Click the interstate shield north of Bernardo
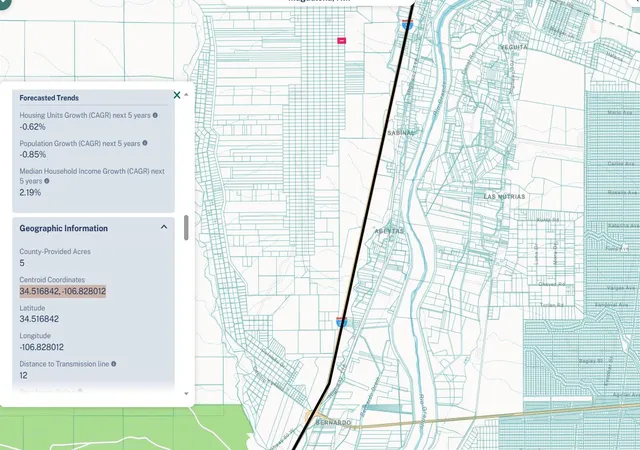 pos(342,322)
